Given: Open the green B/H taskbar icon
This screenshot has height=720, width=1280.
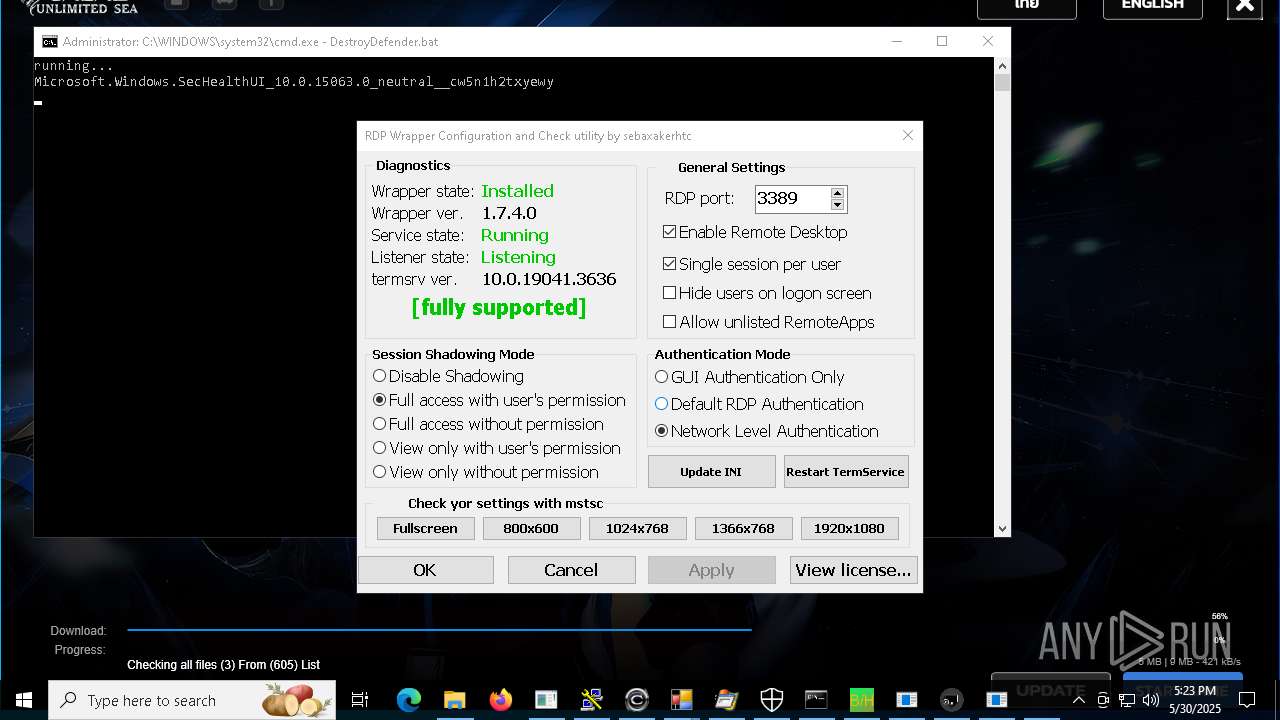Looking at the screenshot, I should [x=861, y=700].
